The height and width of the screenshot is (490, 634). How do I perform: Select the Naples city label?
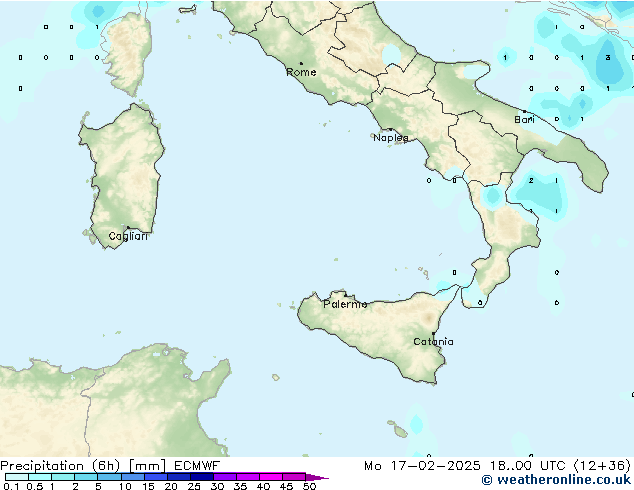tap(391, 138)
